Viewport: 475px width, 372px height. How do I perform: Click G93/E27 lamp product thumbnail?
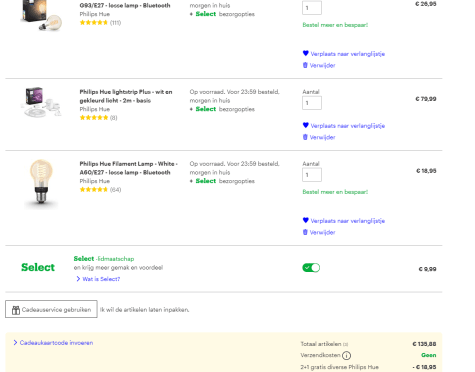click(x=41, y=15)
